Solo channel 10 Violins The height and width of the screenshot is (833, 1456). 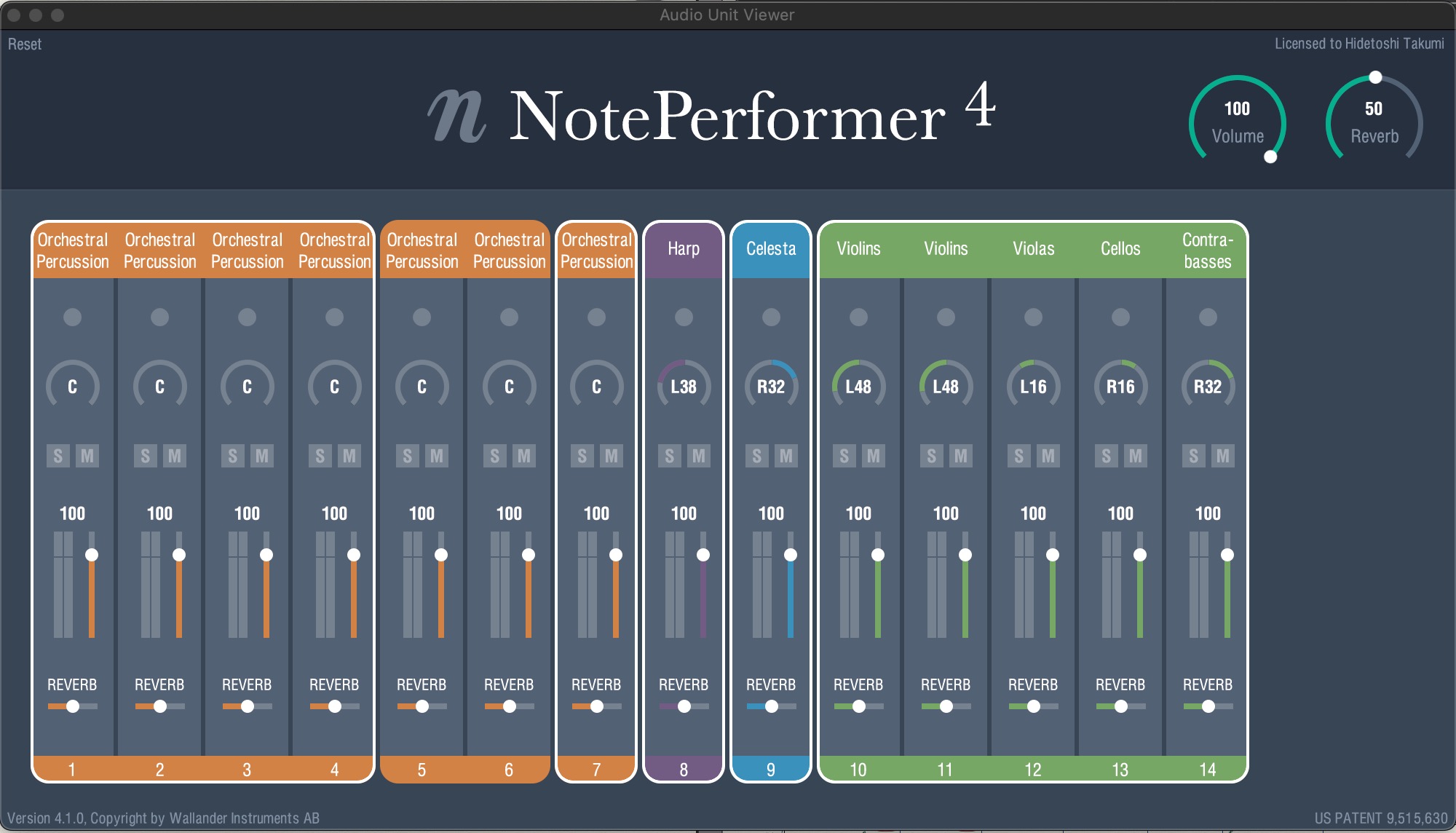click(844, 456)
